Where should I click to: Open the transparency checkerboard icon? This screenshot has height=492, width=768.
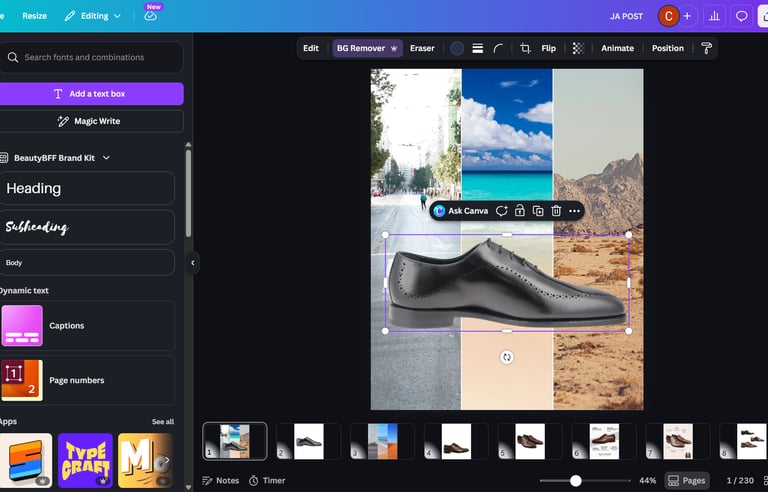tap(578, 48)
